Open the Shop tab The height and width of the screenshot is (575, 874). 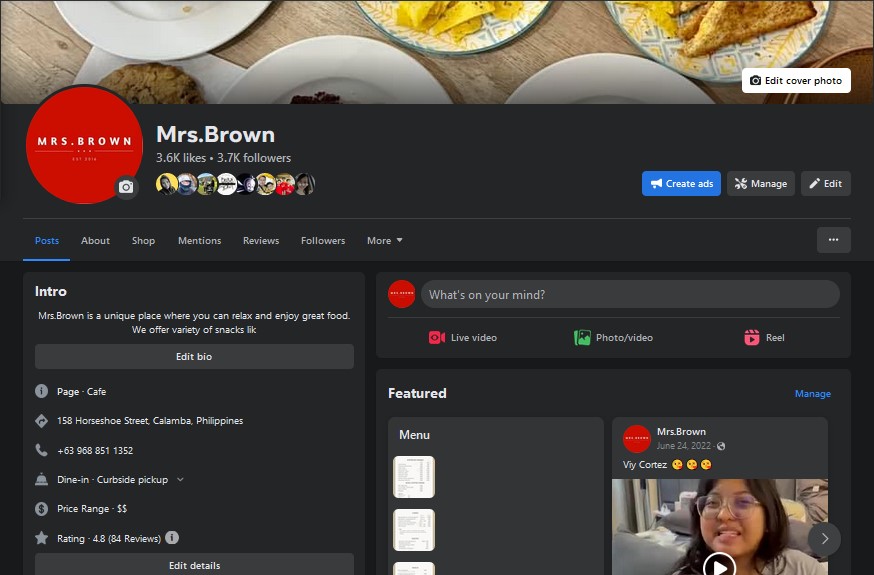click(x=143, y=241)
